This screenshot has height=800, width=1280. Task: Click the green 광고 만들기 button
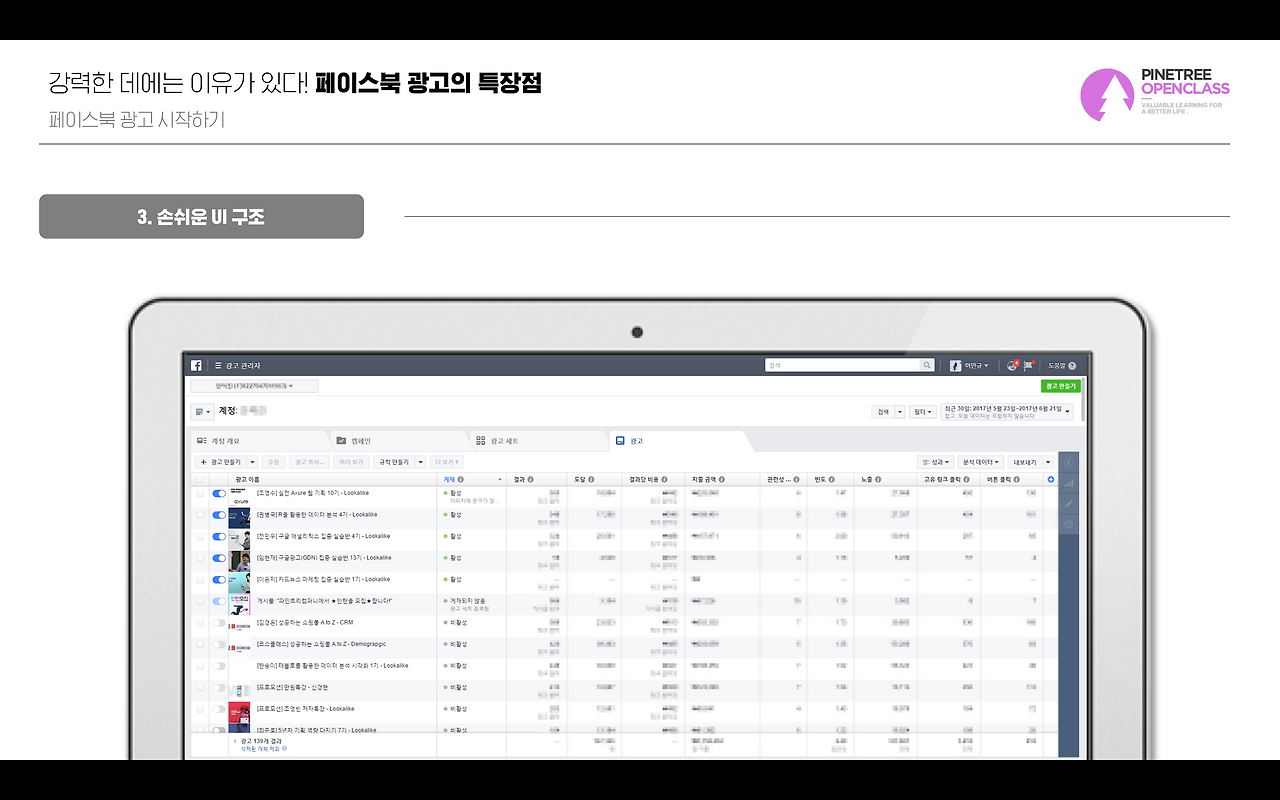pos(1060,386)
